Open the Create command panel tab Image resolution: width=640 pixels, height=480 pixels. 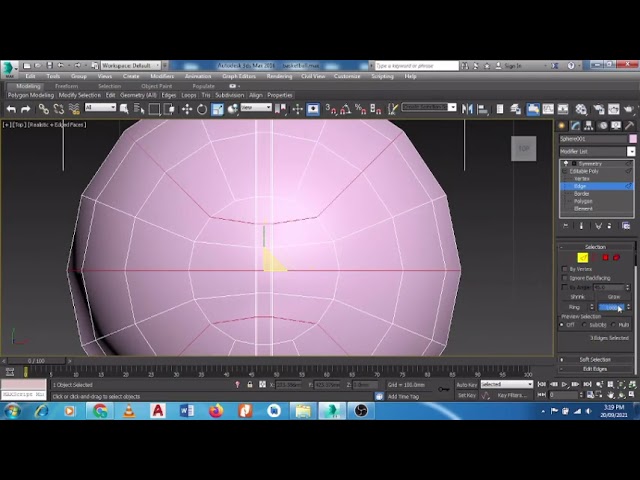point(562,126)
